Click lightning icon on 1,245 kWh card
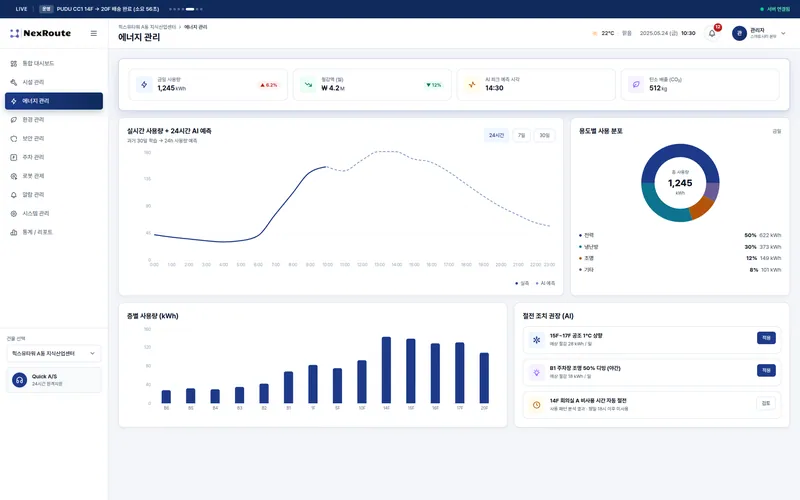This screenshot has height=500, width=800. click(144, 85)
